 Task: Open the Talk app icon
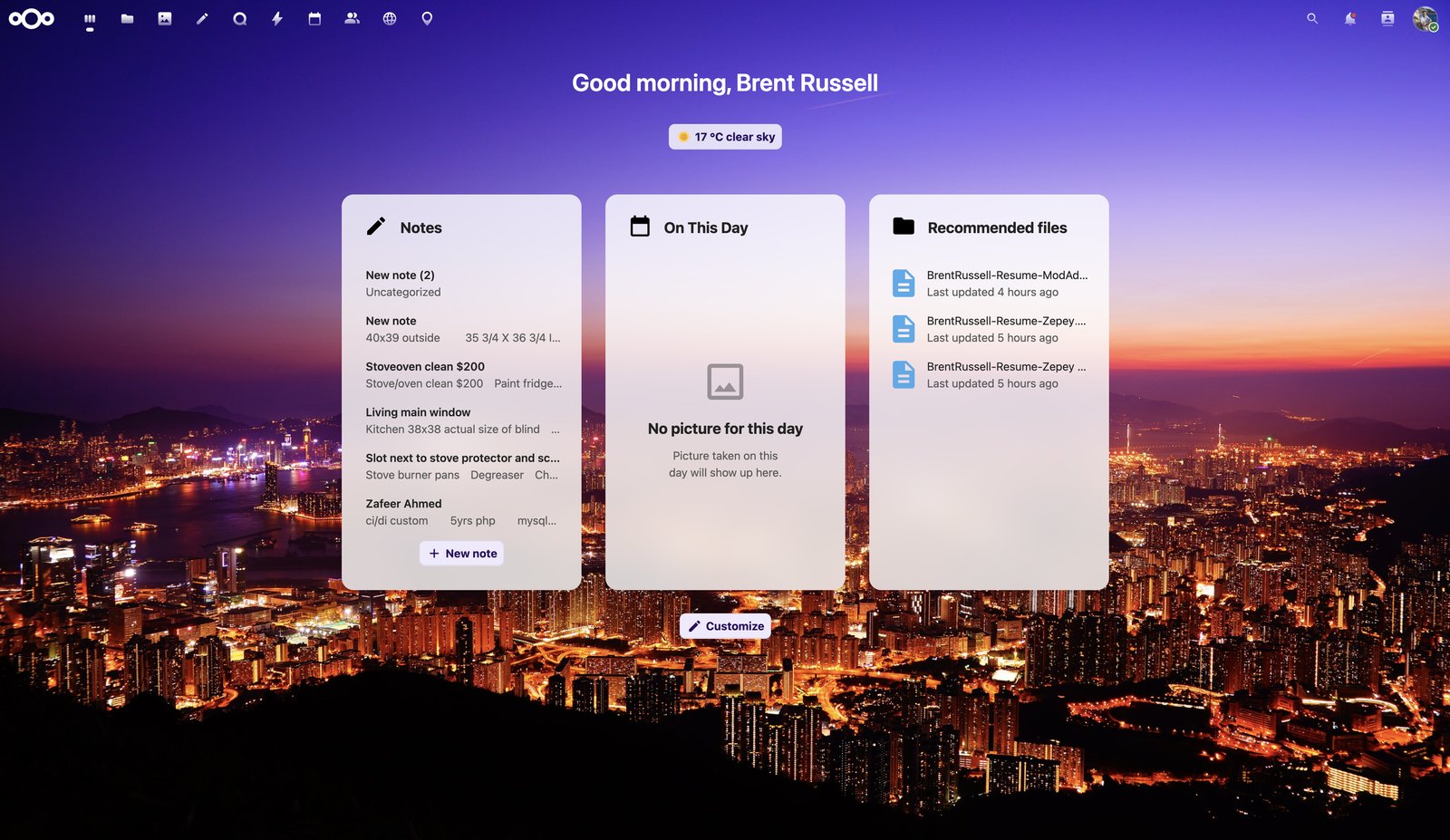239,18
